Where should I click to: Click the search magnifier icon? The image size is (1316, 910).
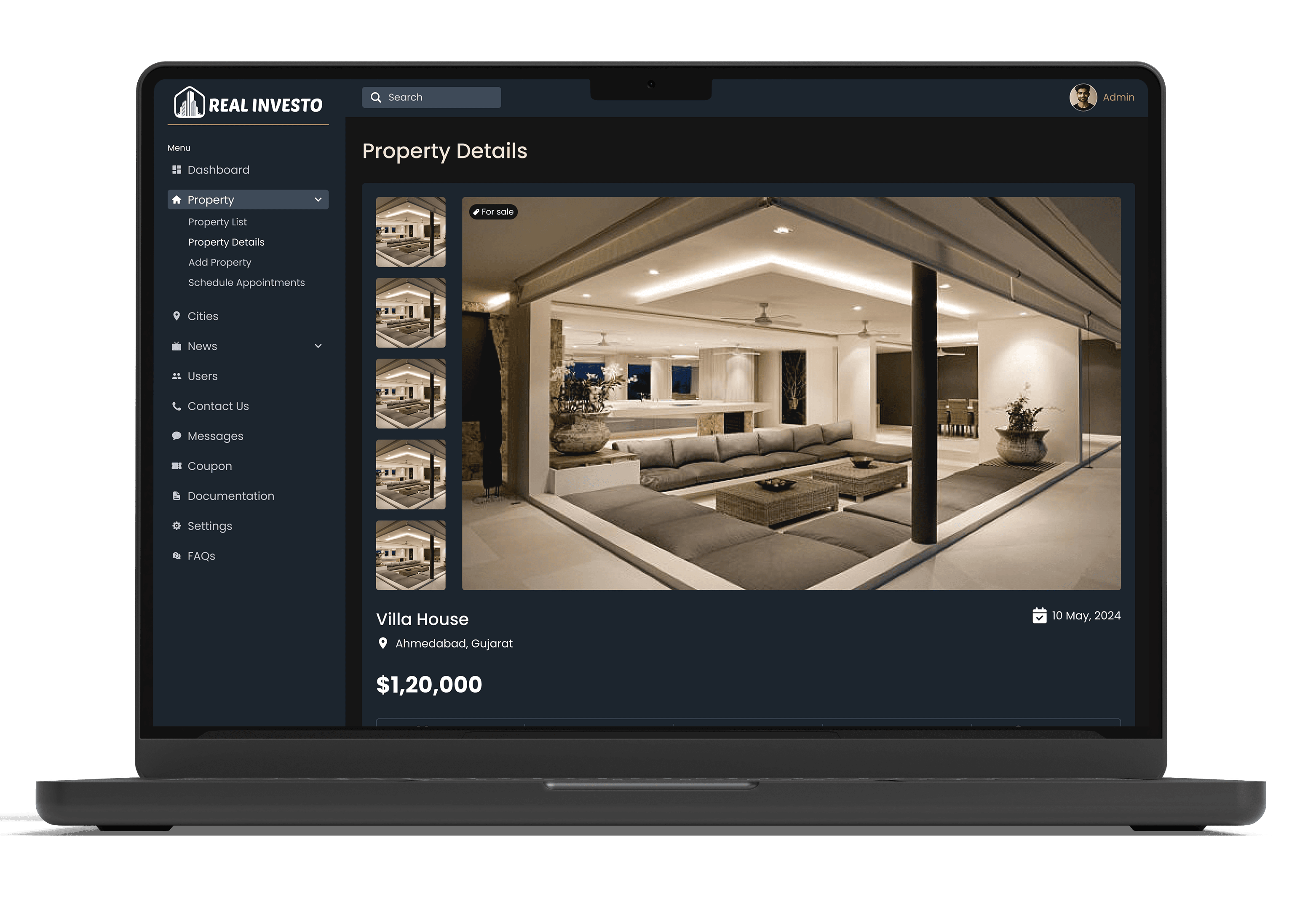coord(376,97)
